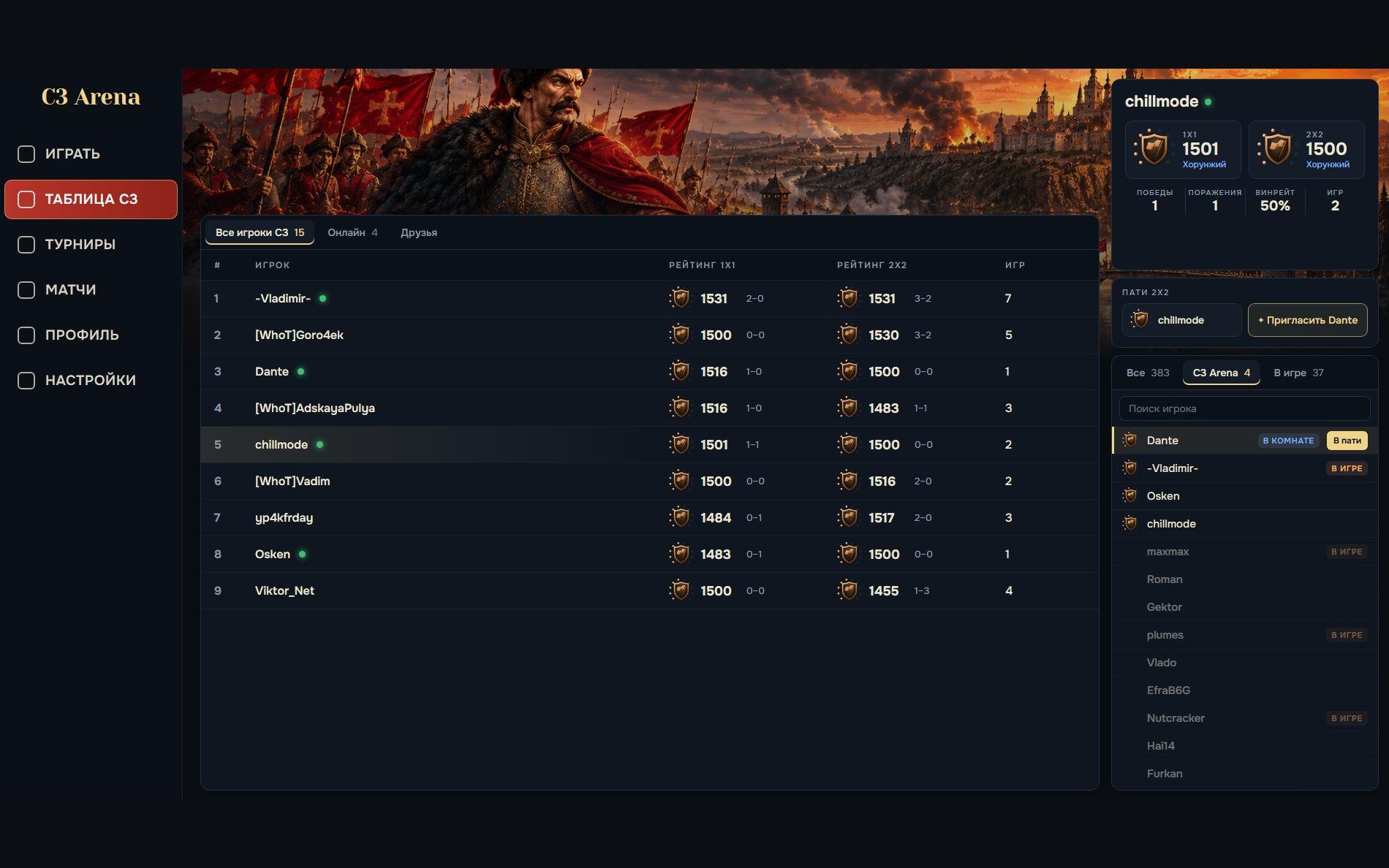Click the В КОМНАТЕ tag on Dante

pyautogui.click(x=1288, y=441)
